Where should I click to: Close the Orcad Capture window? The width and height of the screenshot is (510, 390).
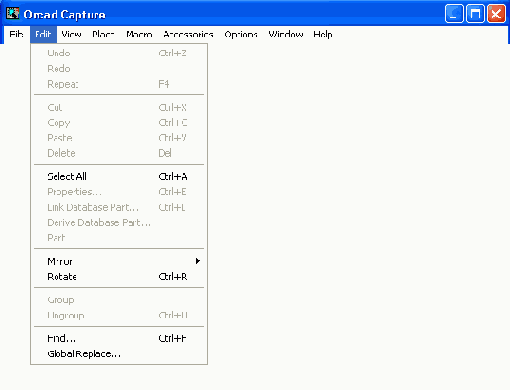pyautogui.click(x=496, y=14)
